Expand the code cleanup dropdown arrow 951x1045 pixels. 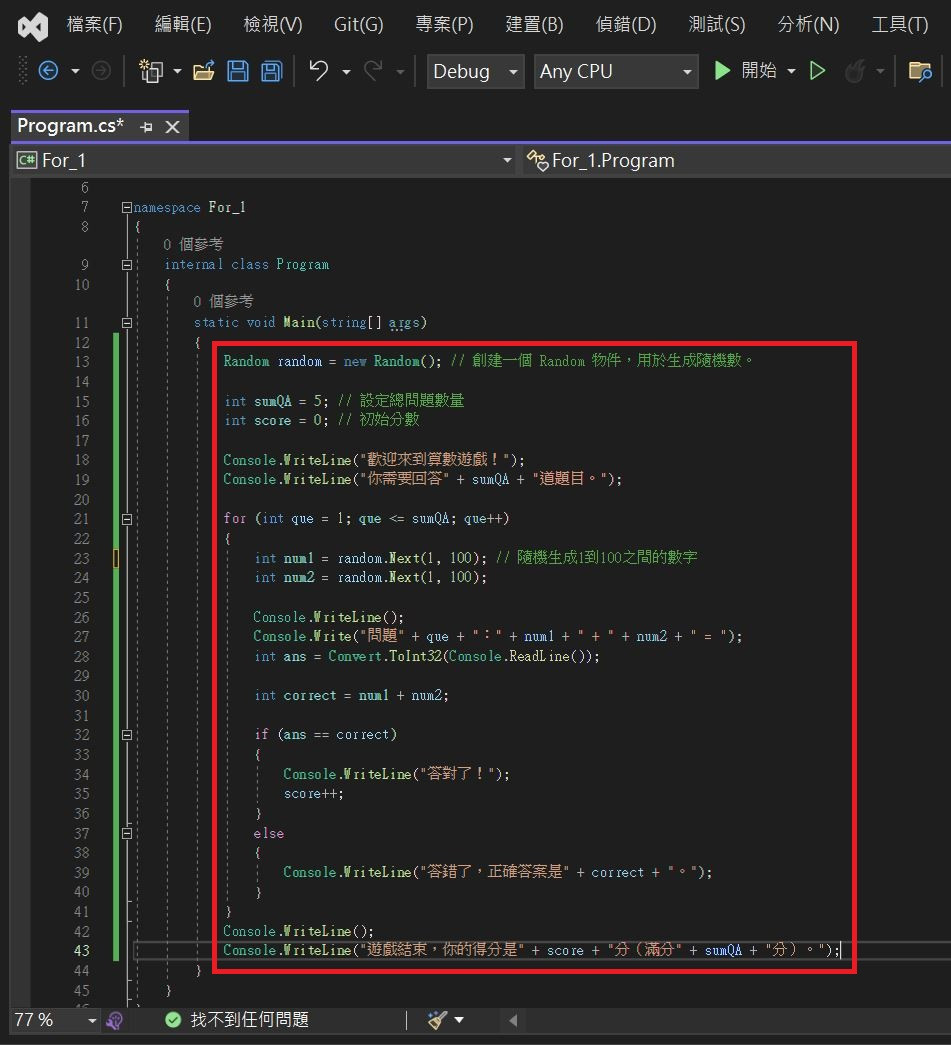point(459,1020)
